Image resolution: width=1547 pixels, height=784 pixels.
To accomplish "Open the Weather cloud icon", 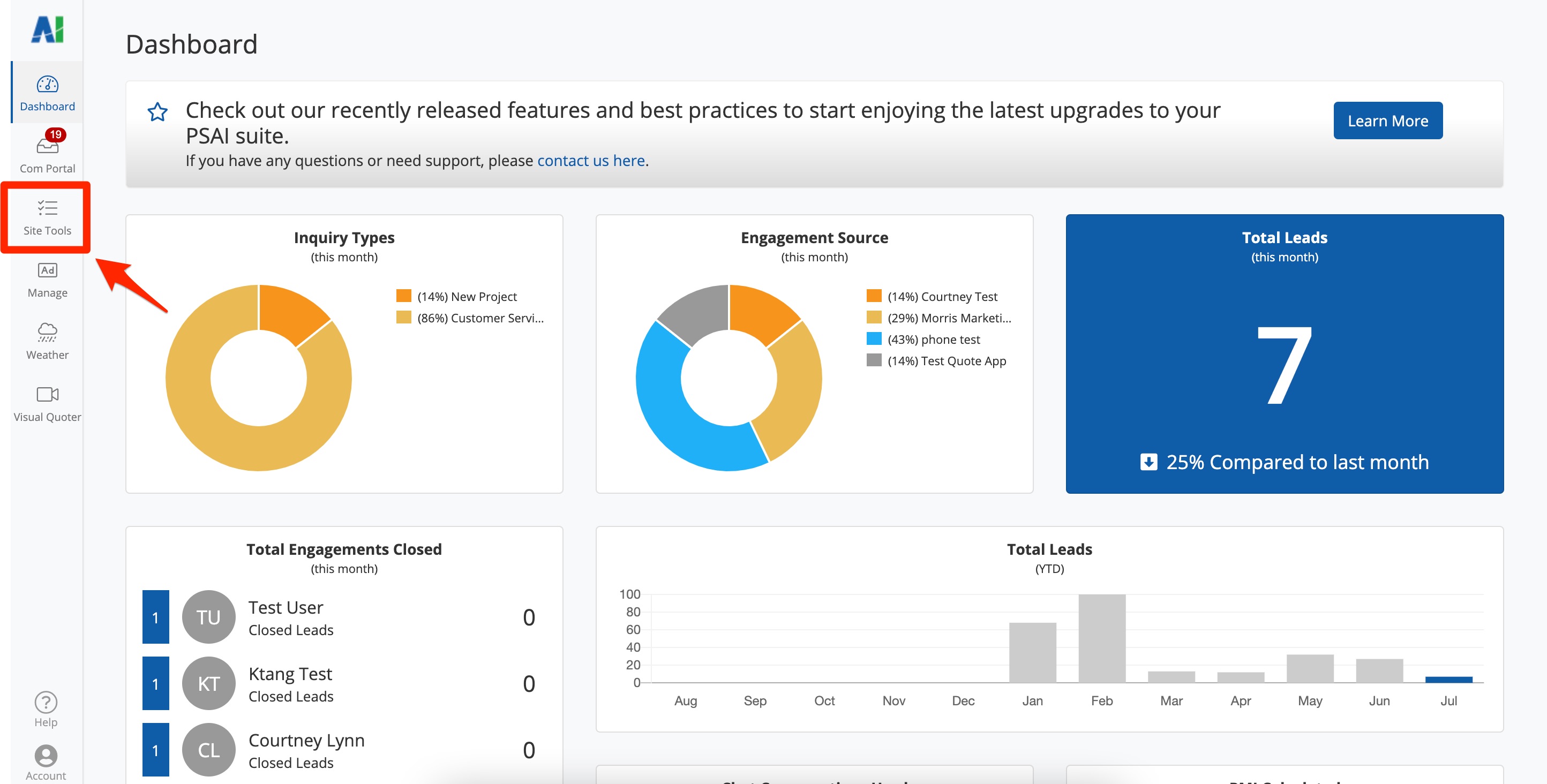I will coord(47,332).
